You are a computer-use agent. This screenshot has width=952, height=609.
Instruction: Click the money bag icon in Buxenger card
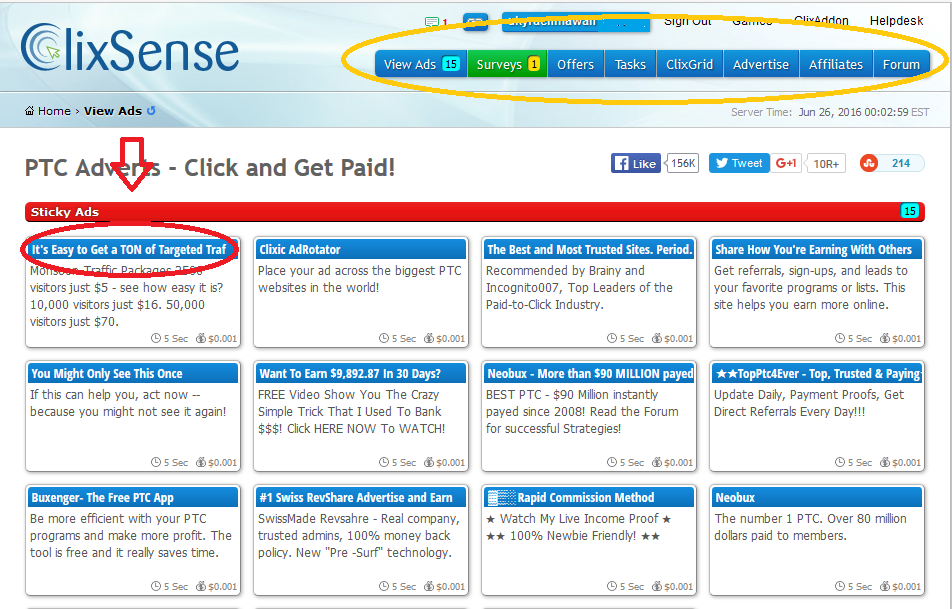(200, 586)
